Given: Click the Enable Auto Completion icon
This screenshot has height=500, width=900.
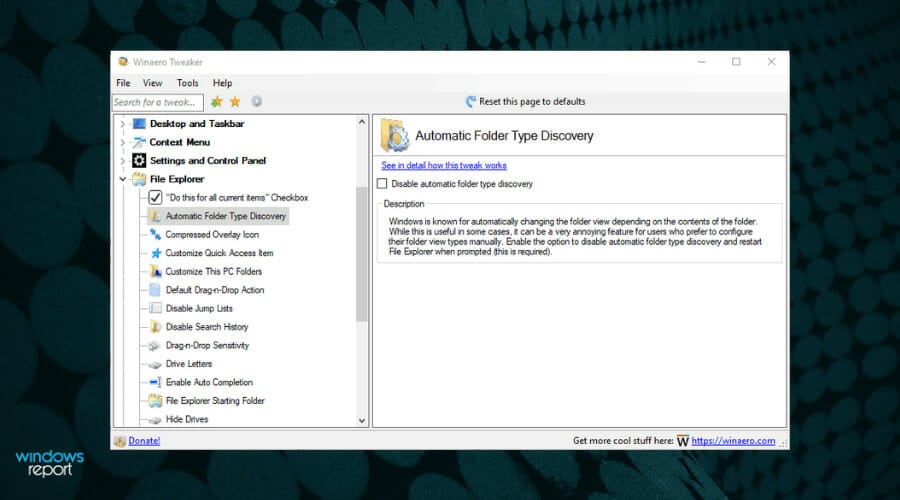Looking at the screenshot, I should tap(155, 382).
